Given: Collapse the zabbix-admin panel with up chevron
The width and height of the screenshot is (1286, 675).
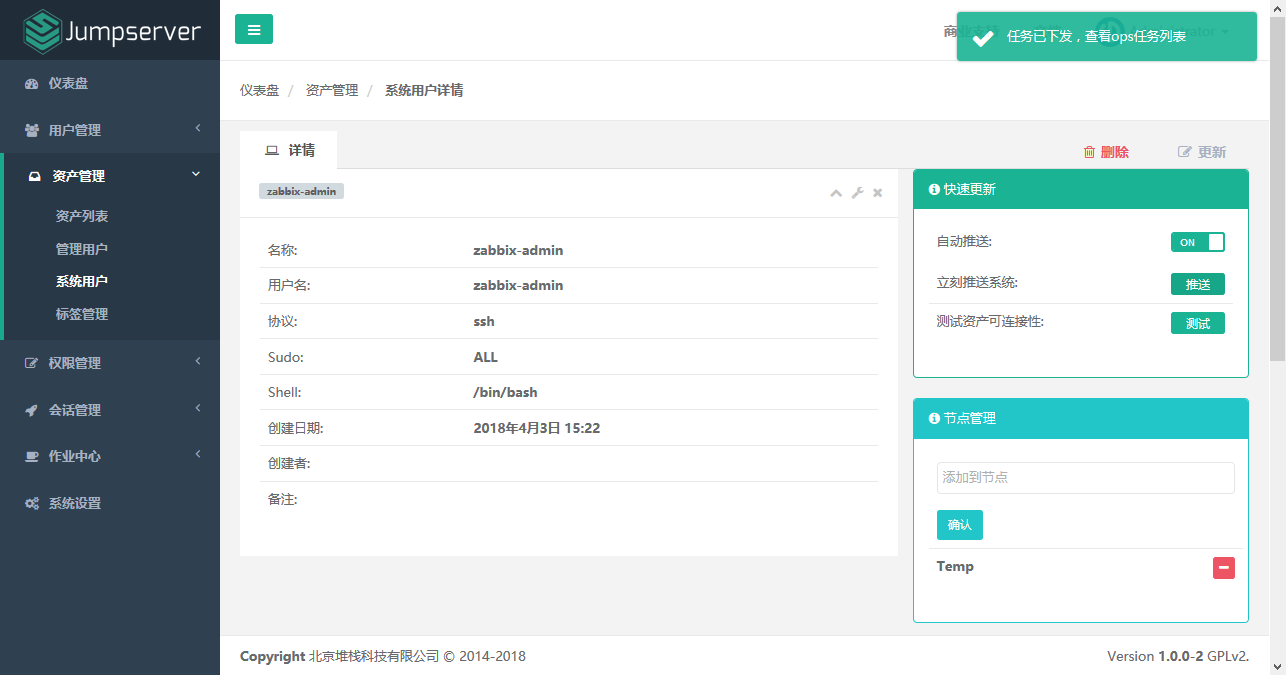Looking at the screenshot, I should click(836, 193).
